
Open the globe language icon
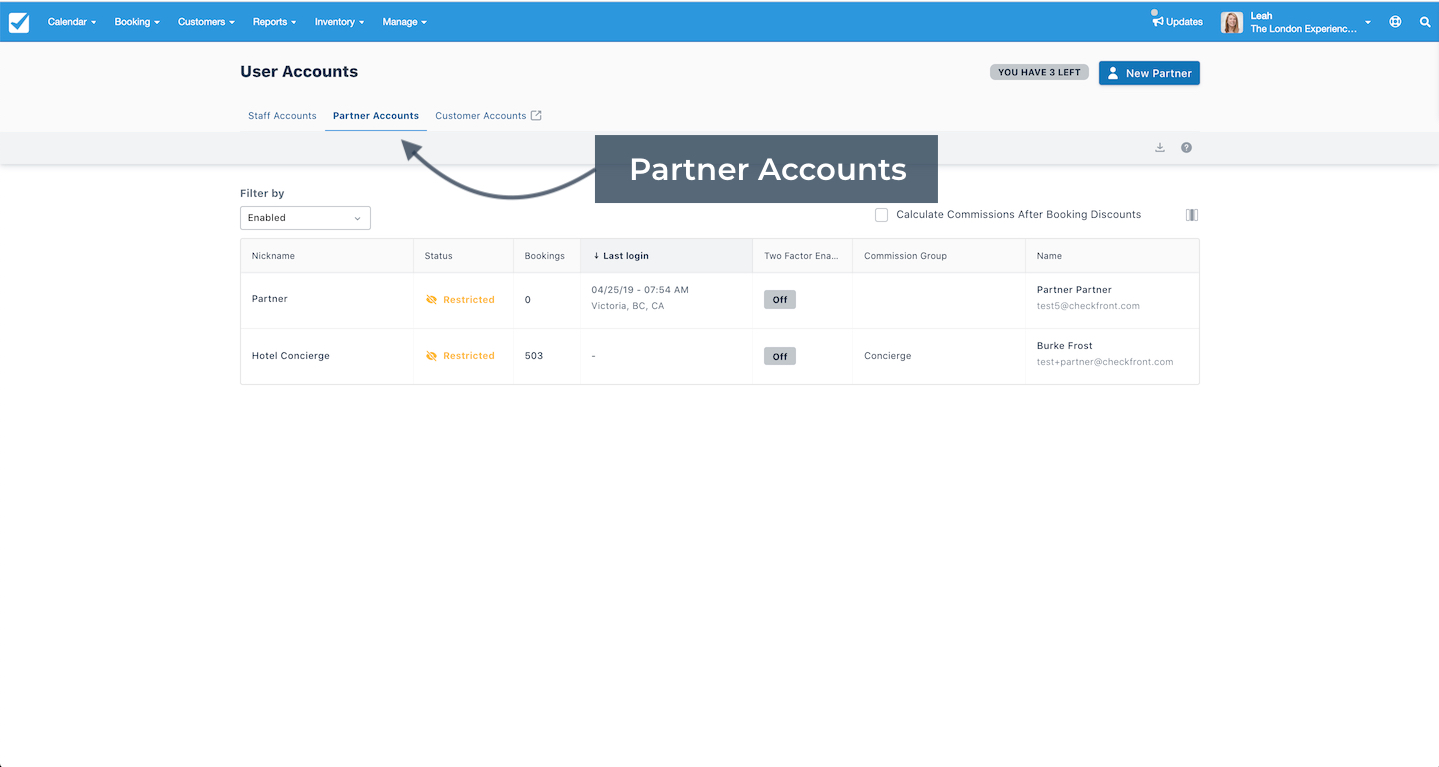(1395, 22)
